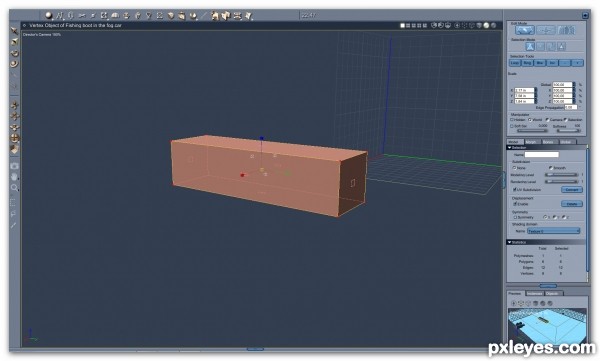
Task: Click the Selection Name input field
Action: coord(541,155)
